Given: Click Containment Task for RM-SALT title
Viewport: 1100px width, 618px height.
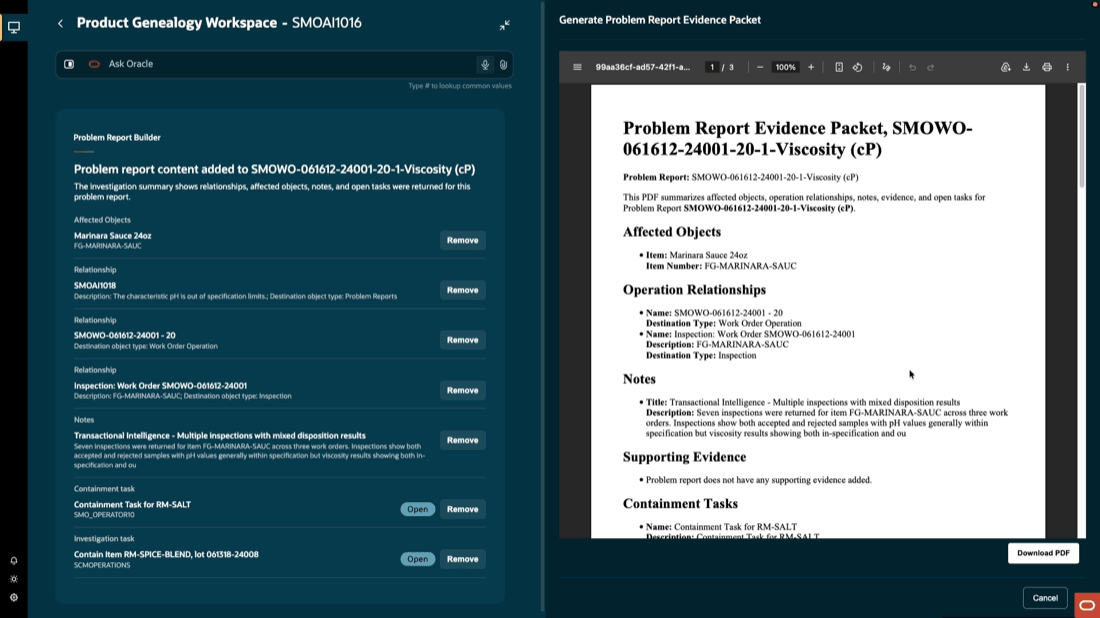Looking at the screenshot, I should pos(132,504).
